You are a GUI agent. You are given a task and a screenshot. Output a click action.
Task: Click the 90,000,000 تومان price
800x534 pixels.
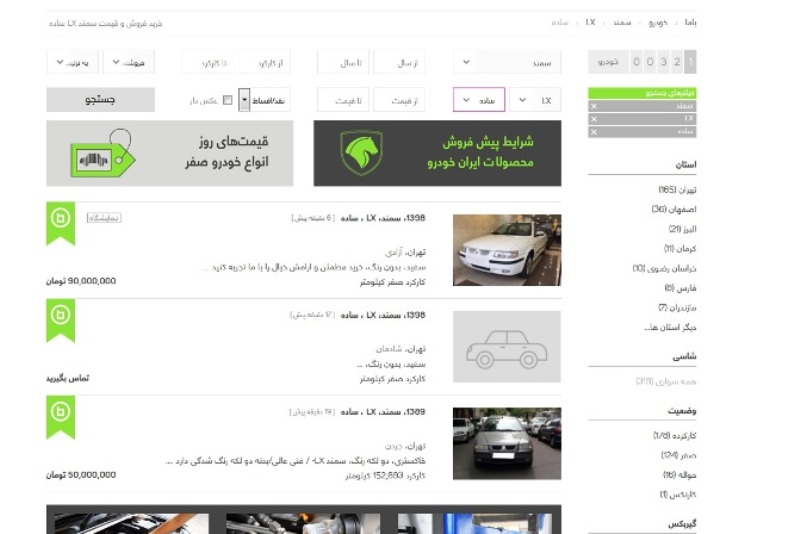[81, 281]
